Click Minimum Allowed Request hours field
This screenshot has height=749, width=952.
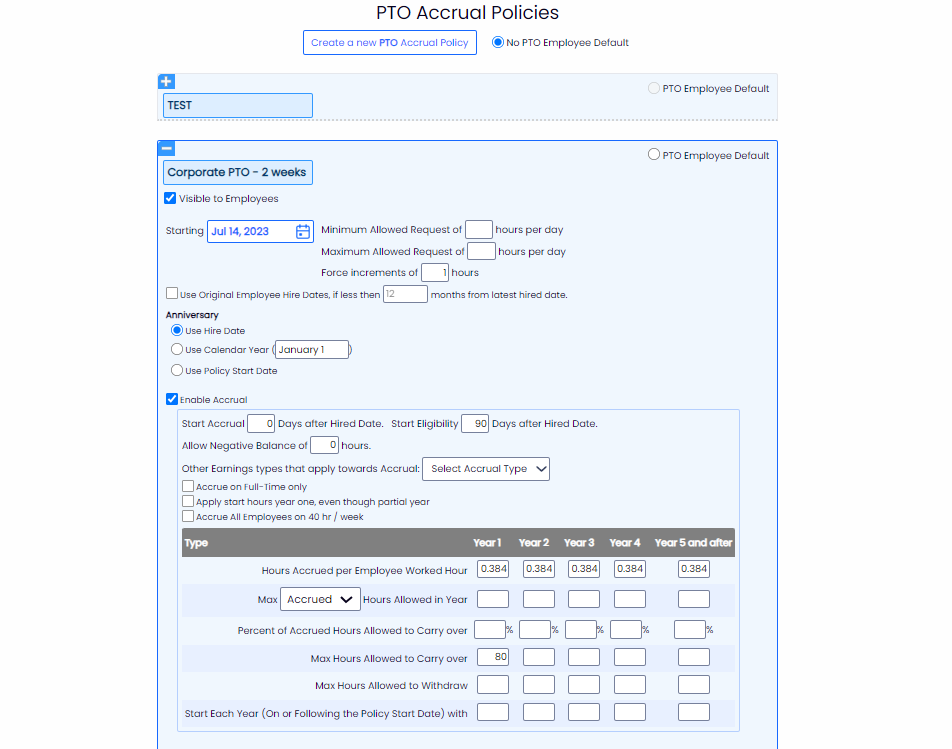tap(478, 229)
